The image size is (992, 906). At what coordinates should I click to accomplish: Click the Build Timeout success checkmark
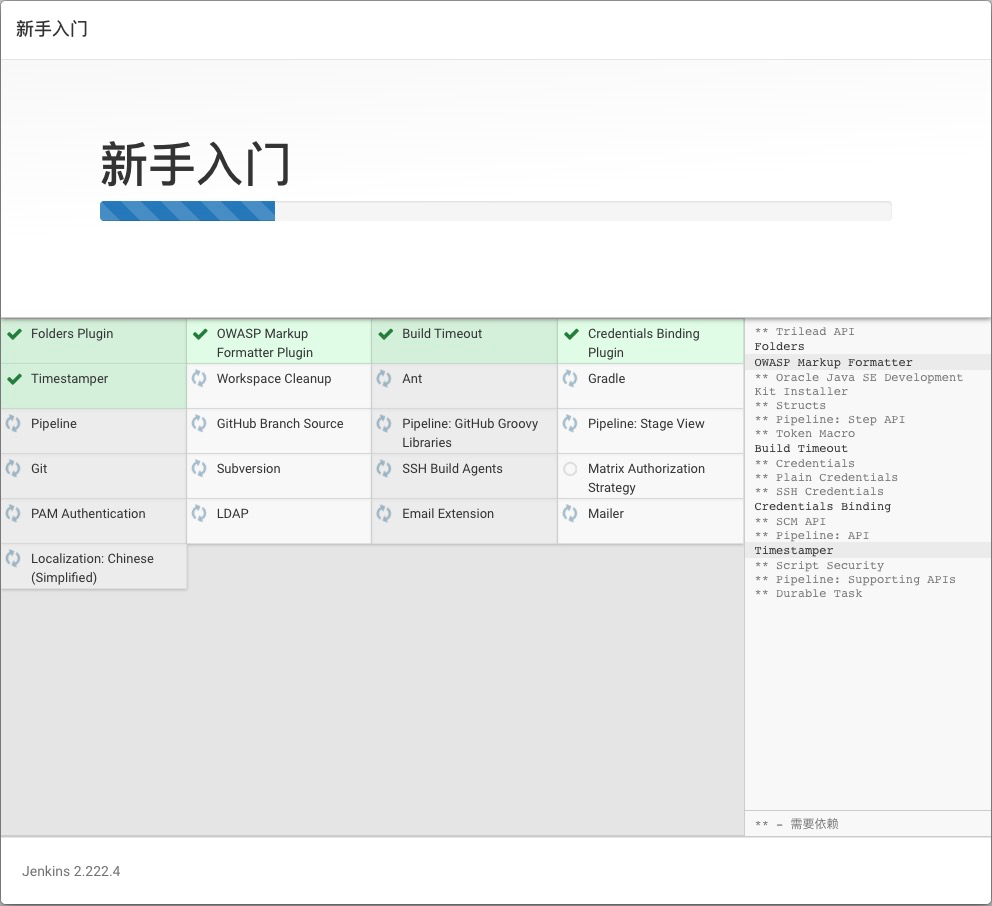(x=386, y=334)
